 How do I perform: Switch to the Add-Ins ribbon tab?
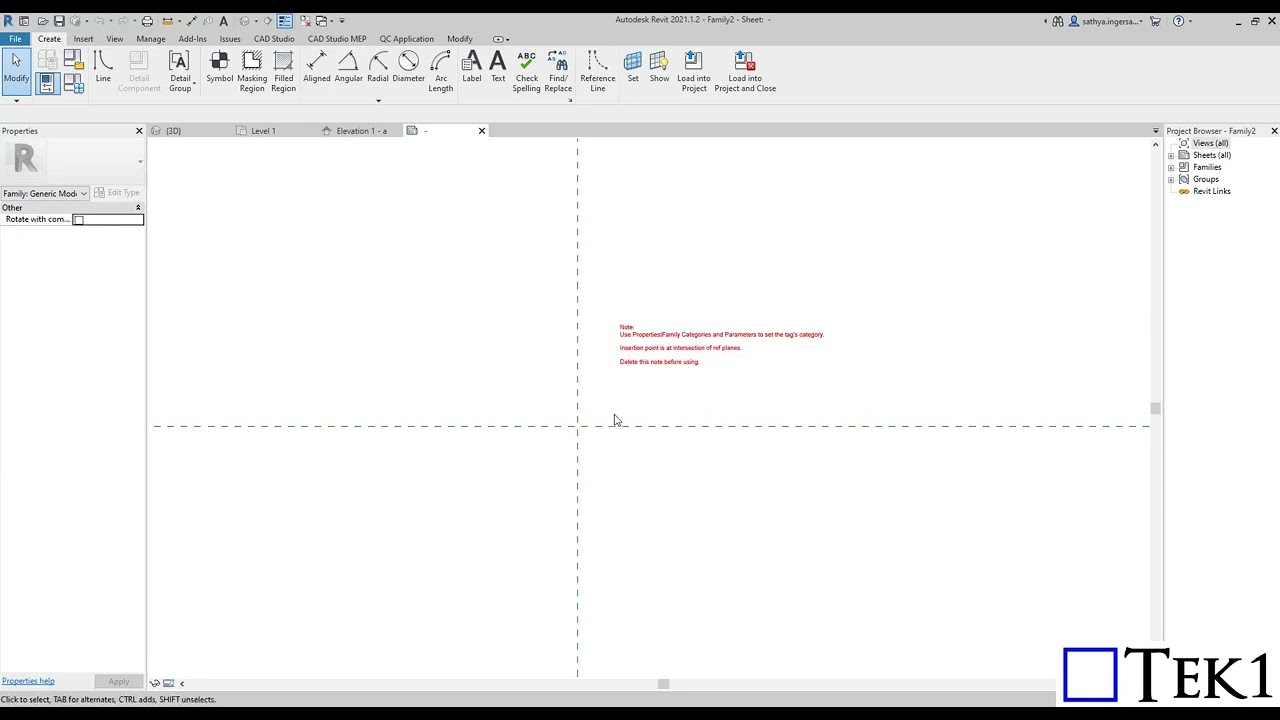point(192,39)
